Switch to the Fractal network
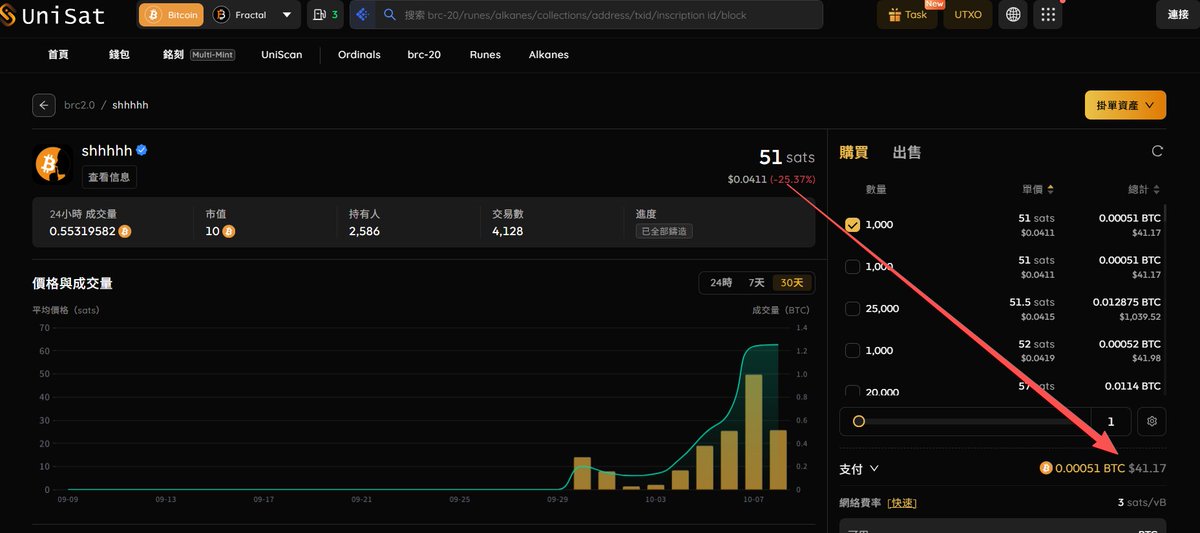 pyautogui.click(x=241, y=15)
